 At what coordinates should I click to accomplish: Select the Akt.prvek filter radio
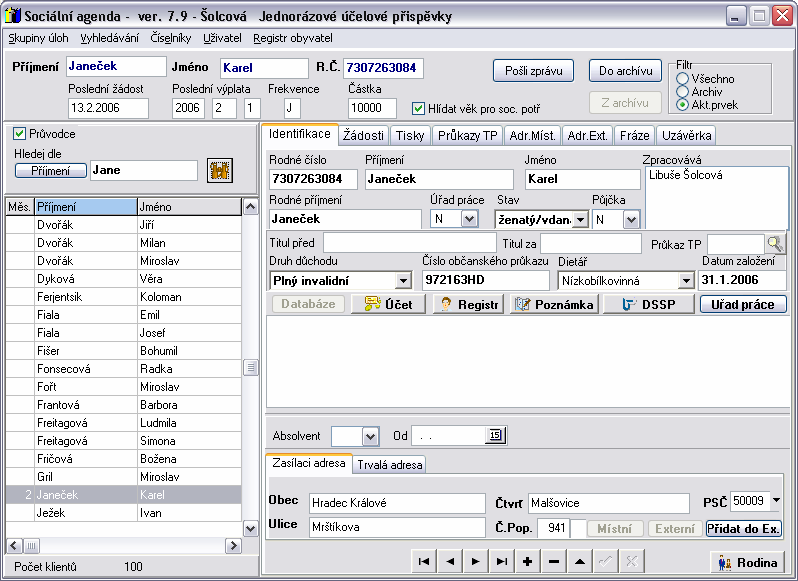click(682, 105)
